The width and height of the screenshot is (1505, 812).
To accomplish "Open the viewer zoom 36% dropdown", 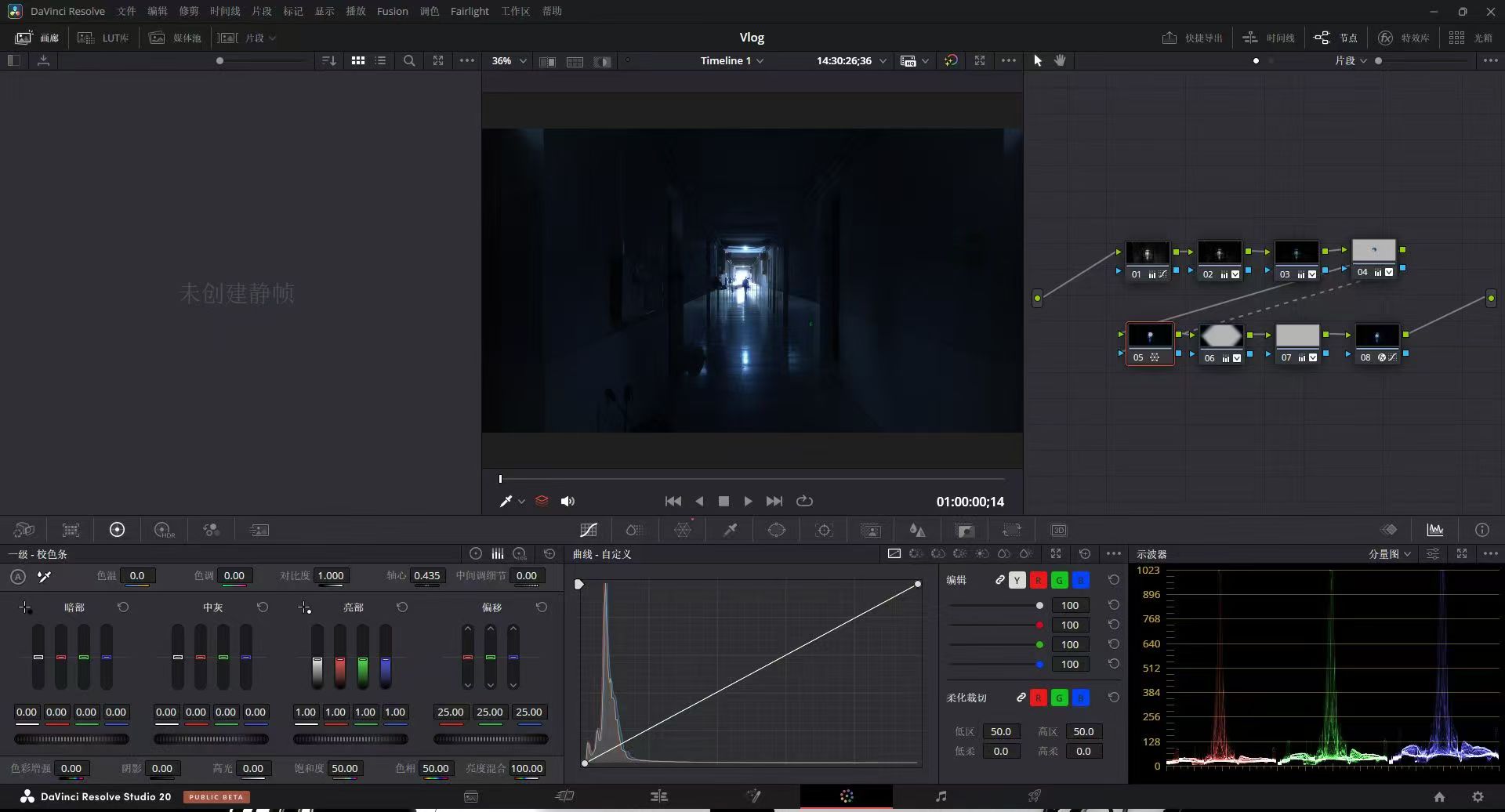I will [509, 60].
